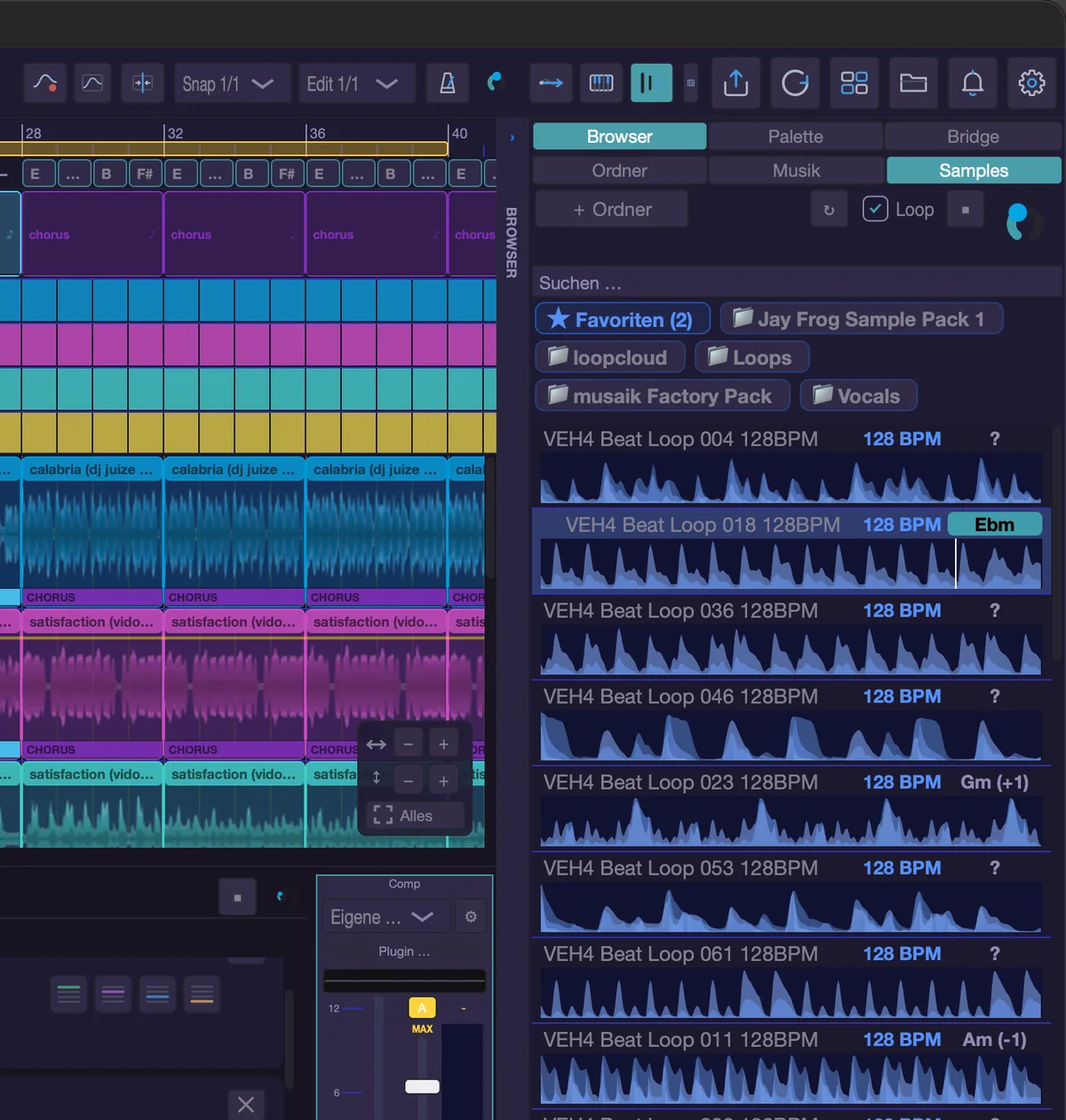Toggle the highlighted teal bars button
1066x1120 pixels.
coord(651,83)
